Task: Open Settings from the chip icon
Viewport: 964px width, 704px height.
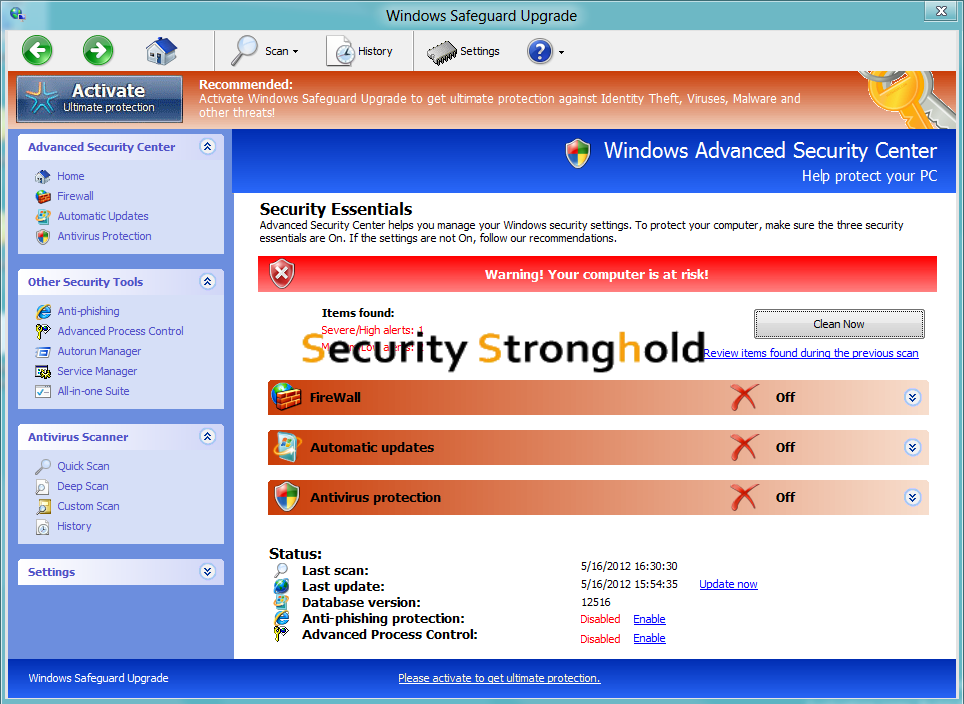Action: tap(441, 53)
